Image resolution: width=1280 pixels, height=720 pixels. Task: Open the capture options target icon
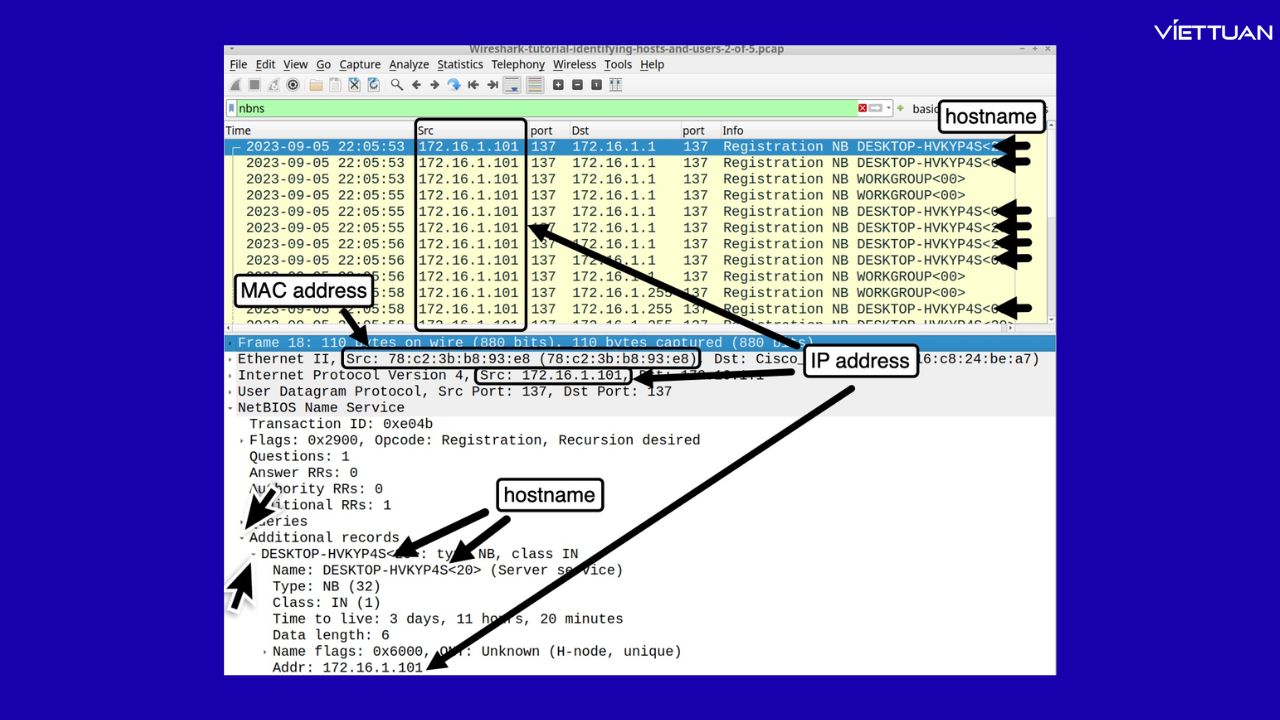tap(293, 85)
